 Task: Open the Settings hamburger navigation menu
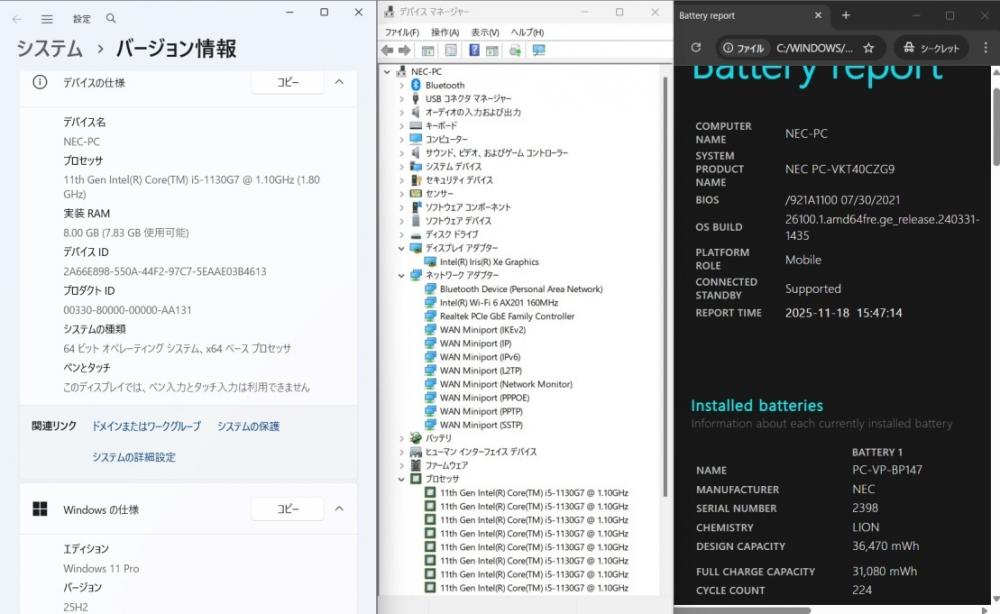click(47, 19)
